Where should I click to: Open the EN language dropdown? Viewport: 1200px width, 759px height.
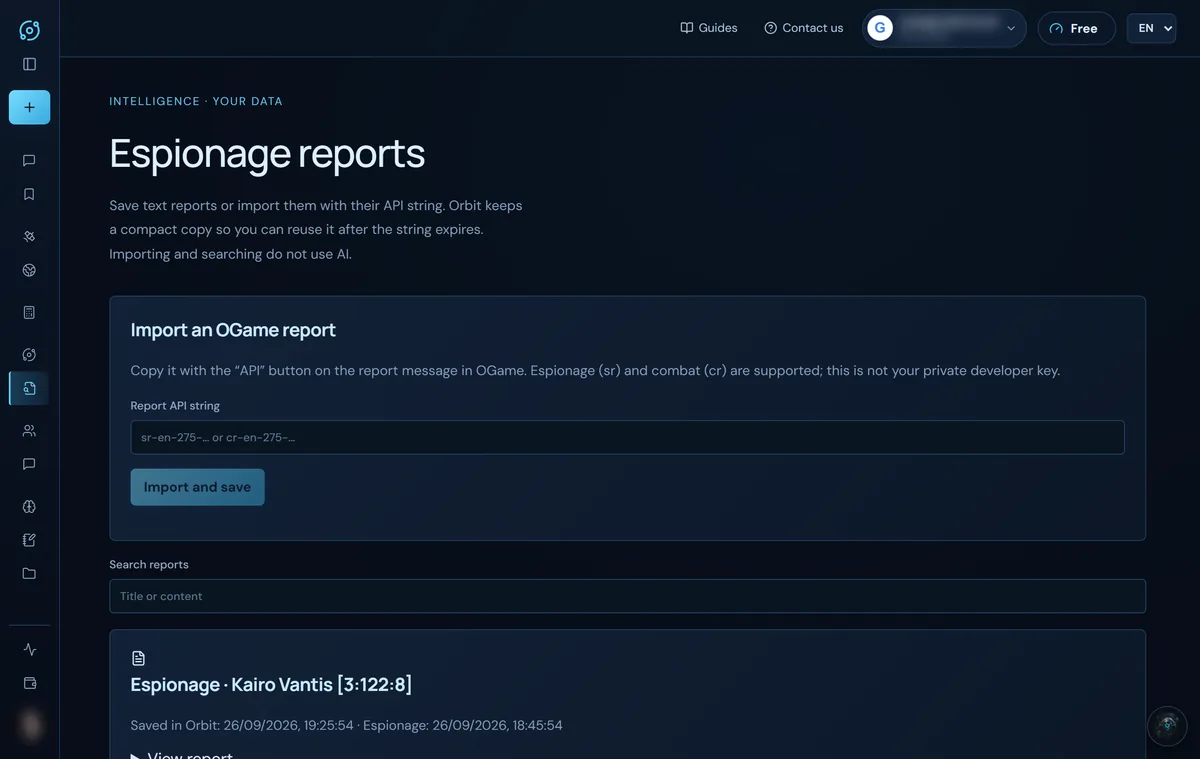pos(1151,28)
